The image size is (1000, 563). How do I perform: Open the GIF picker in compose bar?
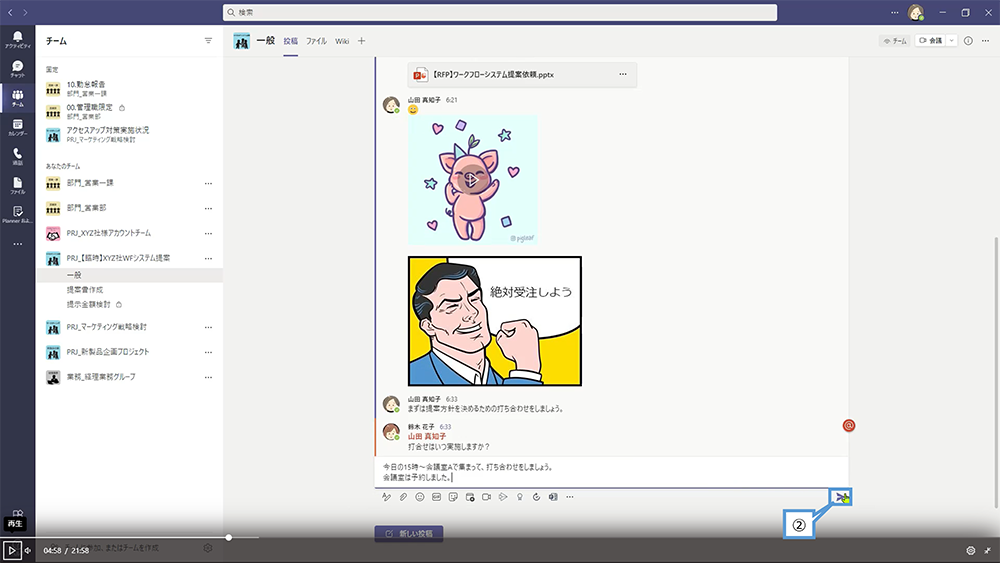point(436,497)
